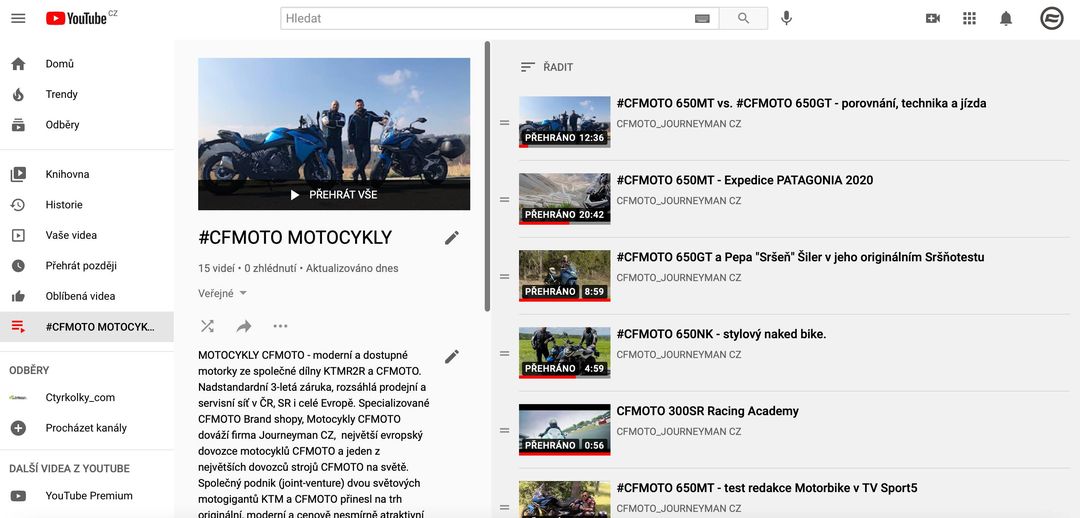Grab reorder handle of PATAGONIA video

[x=504, y=200]
